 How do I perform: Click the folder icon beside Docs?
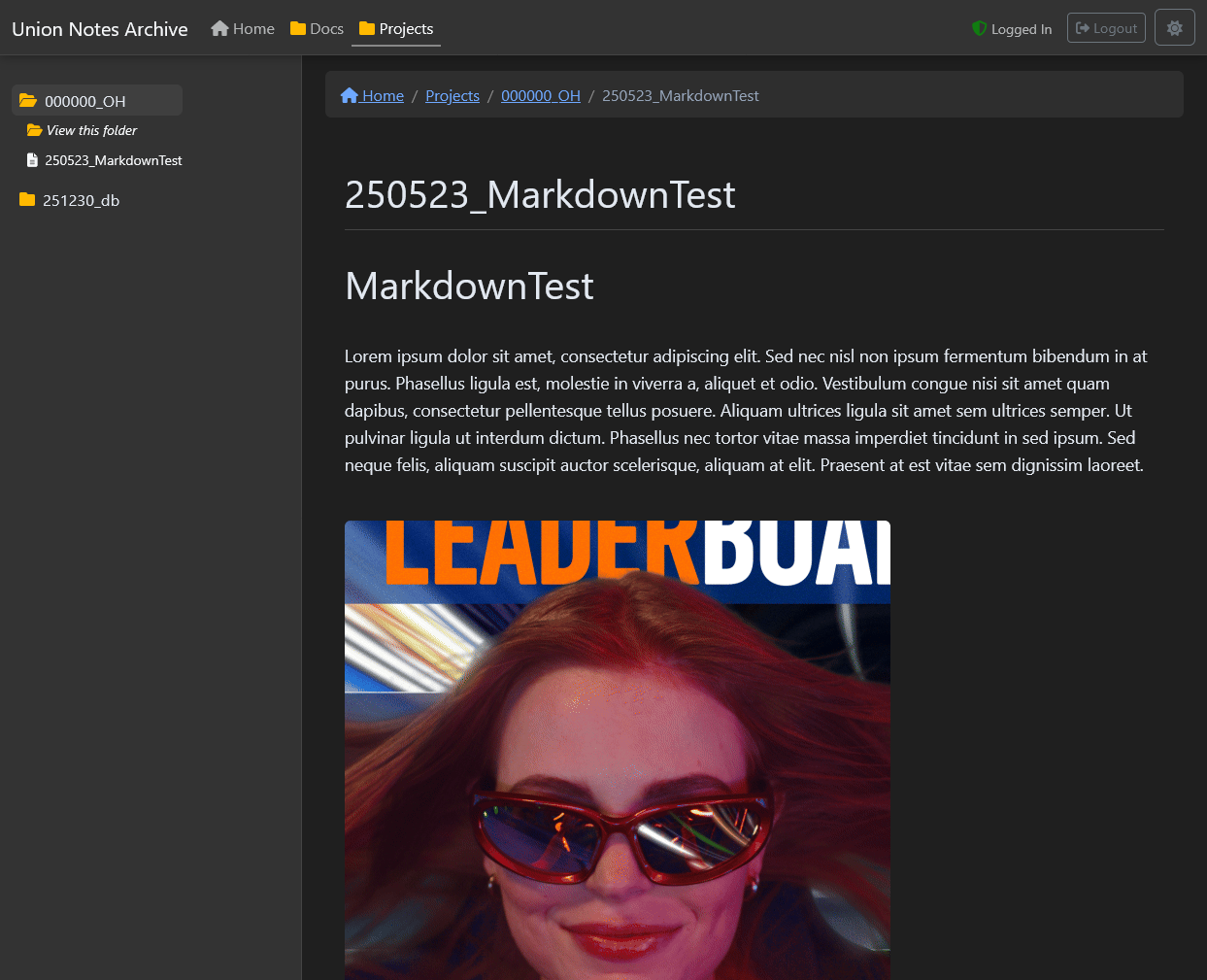pos(298,29)
